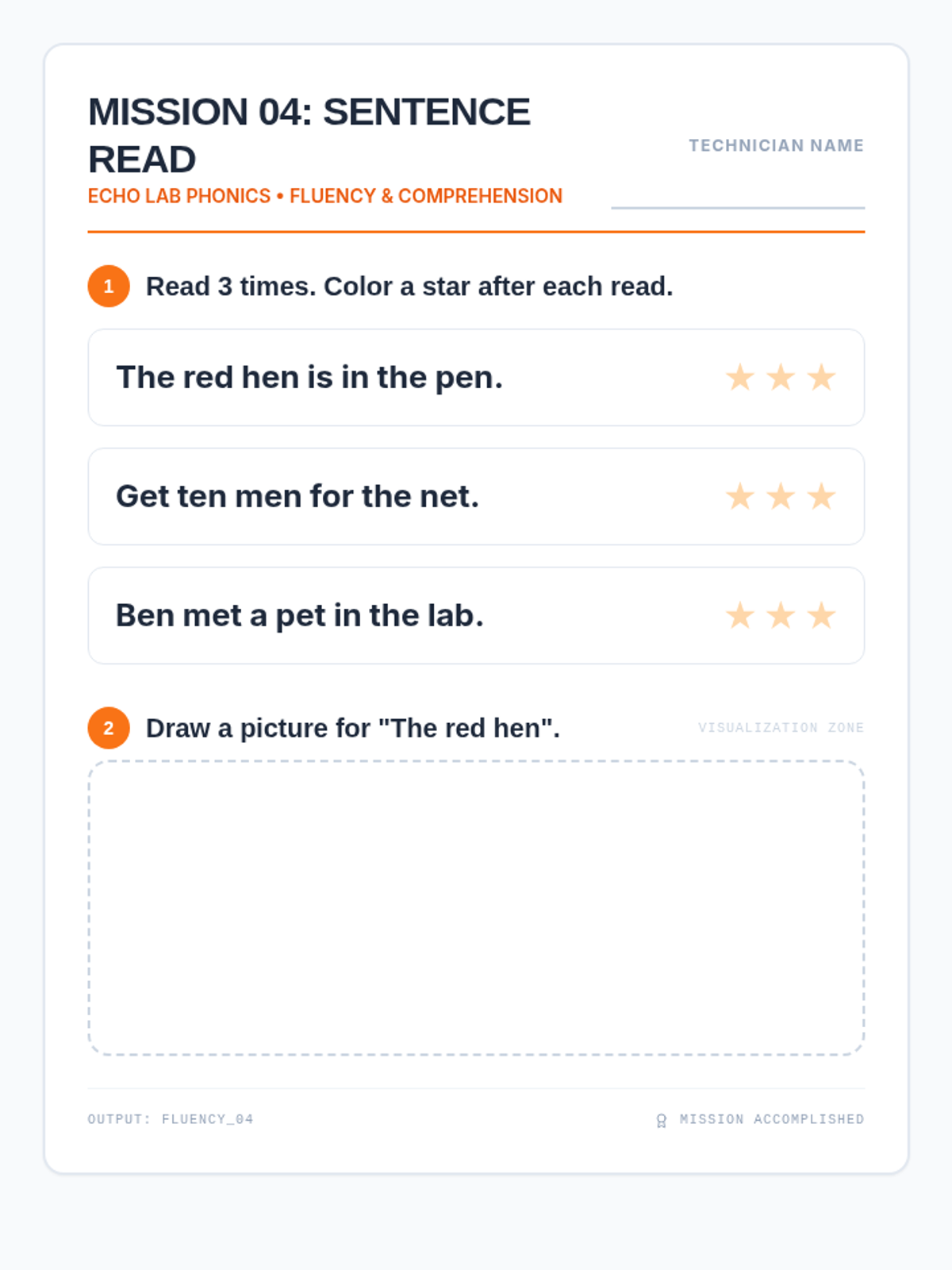Viewport: 952px width, 1270px height.
Task: Select the sentence 'Ben met a pet in the lab.'
Action: [300, 616]
